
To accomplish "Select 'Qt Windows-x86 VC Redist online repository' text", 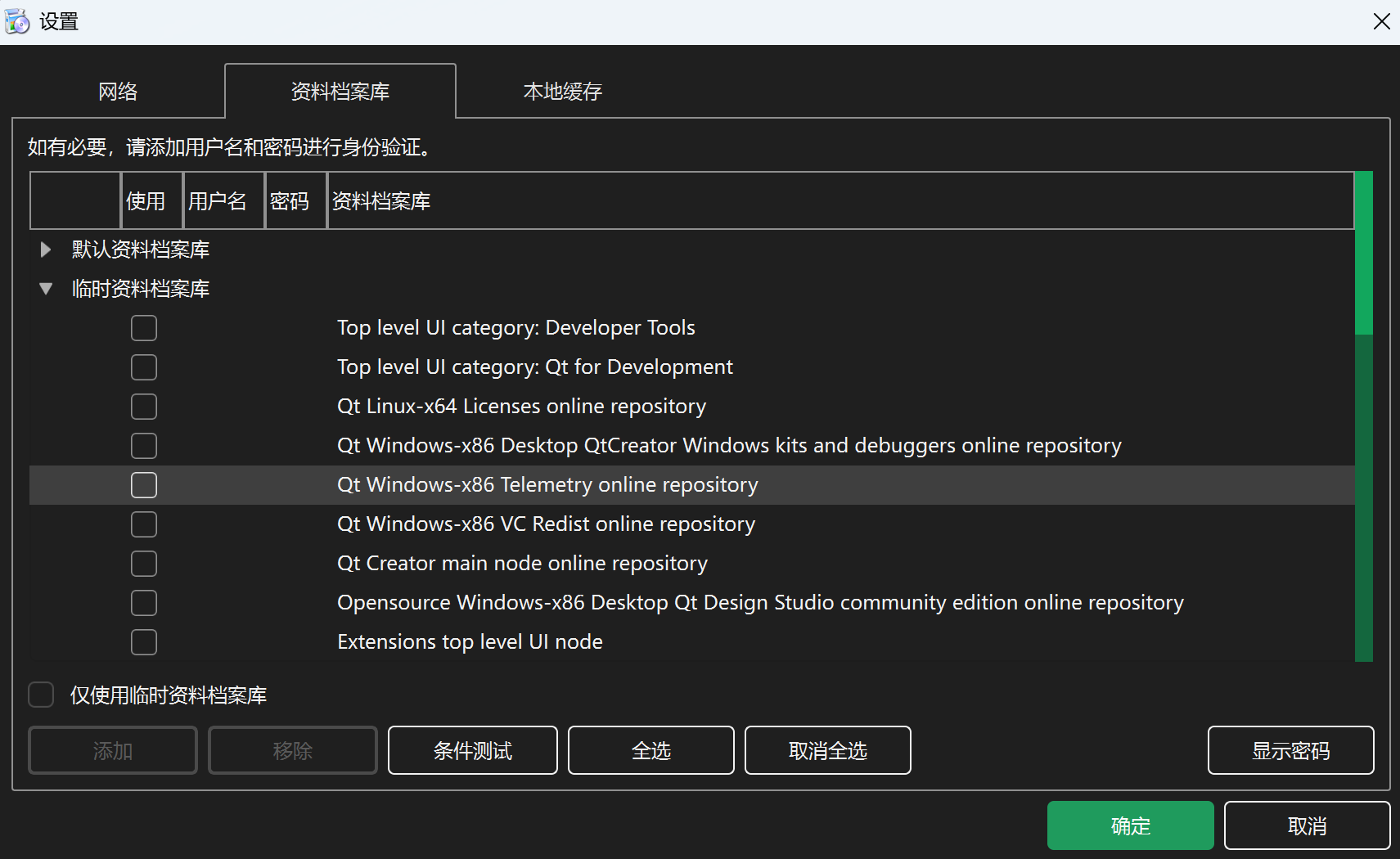I will [546, 524].
